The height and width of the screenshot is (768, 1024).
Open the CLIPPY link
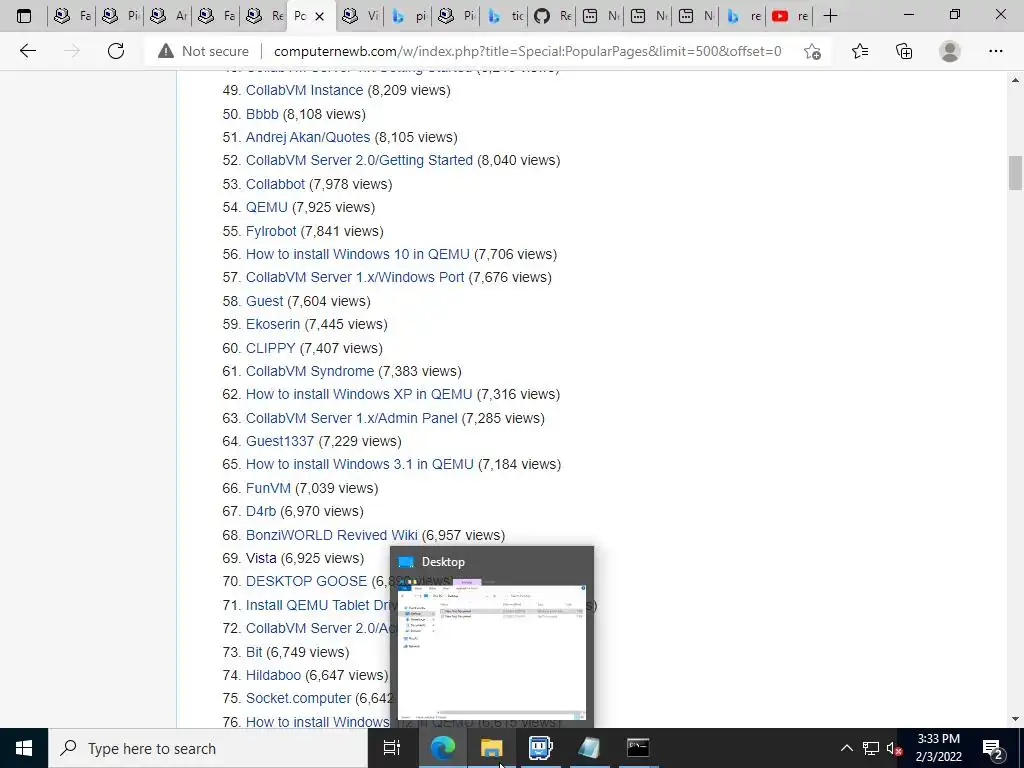point(270,348)
